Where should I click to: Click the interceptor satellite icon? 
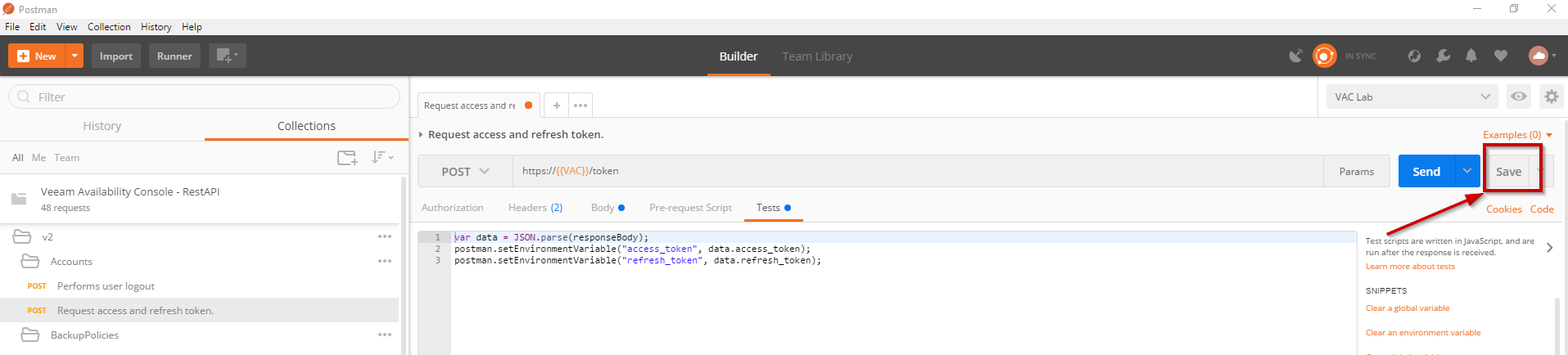click(1296, 56)
